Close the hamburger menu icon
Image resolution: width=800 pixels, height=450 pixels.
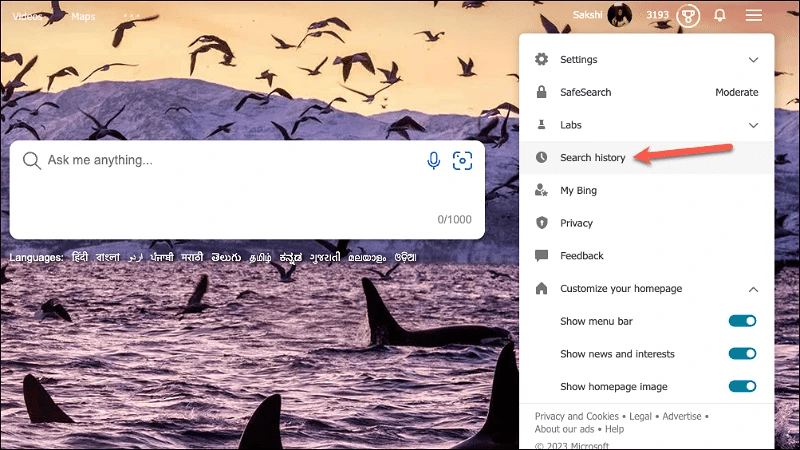754,16
